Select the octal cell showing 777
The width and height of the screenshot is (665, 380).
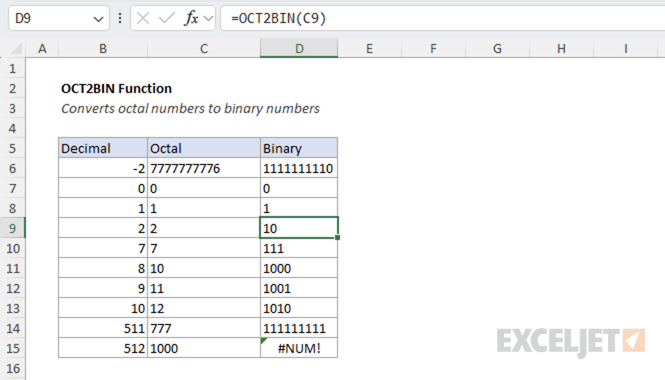204,328
